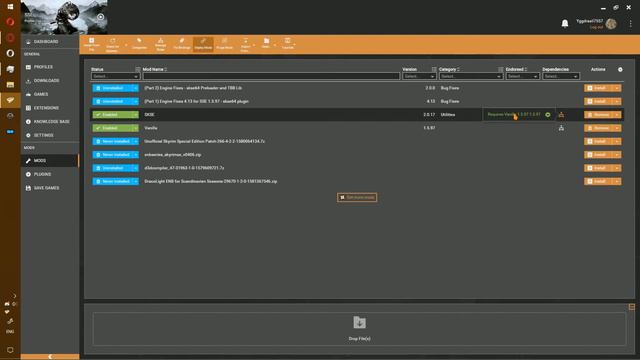Open the Category filter dropdown
640x360 pixels.
(470, 76)
